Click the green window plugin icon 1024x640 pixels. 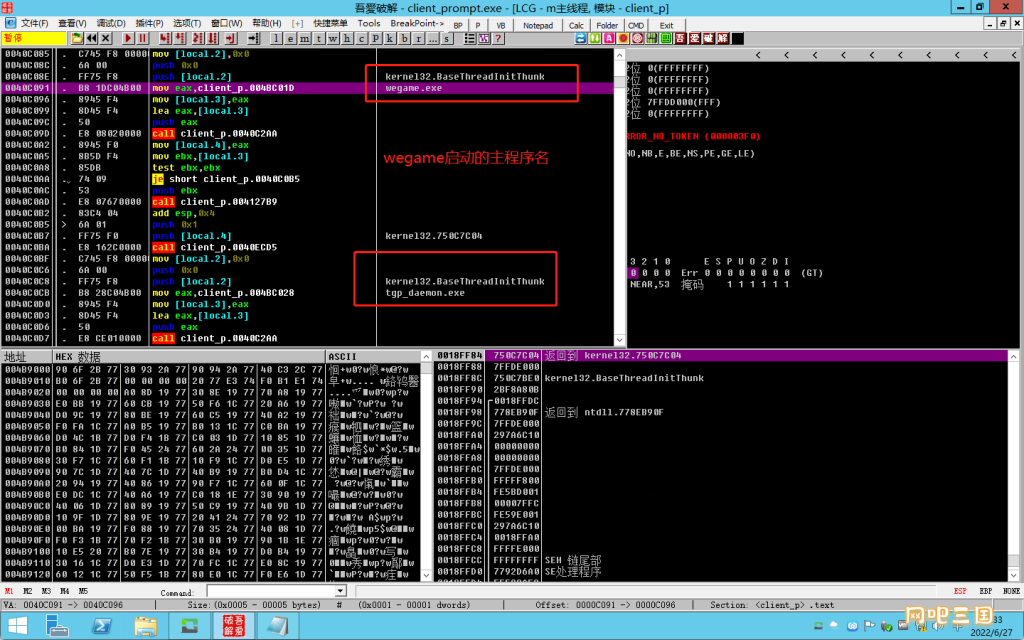pyautogui.click(x=666, y=39)
